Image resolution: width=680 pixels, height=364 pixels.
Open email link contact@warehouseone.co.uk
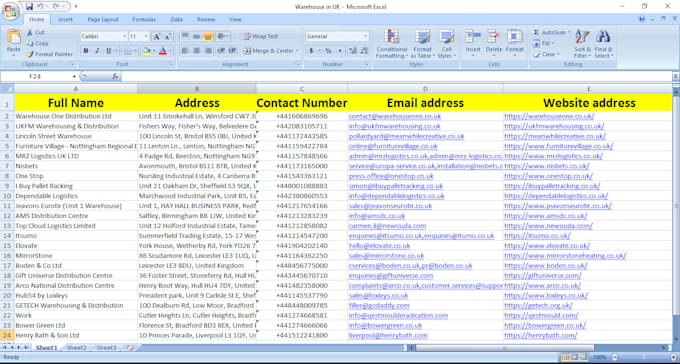click(395, 116)
